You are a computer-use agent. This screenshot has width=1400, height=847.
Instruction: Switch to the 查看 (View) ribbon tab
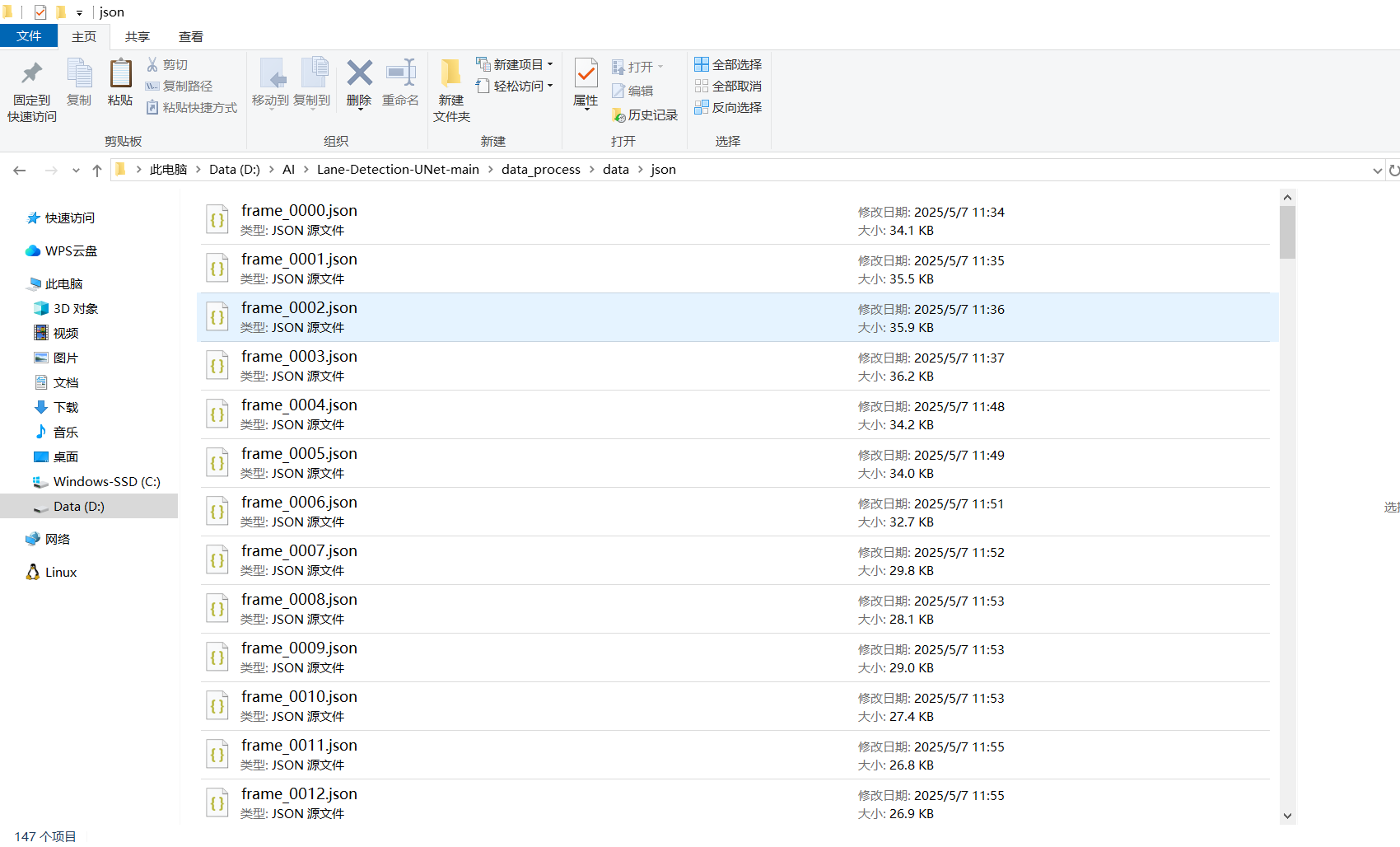(191, 36)
